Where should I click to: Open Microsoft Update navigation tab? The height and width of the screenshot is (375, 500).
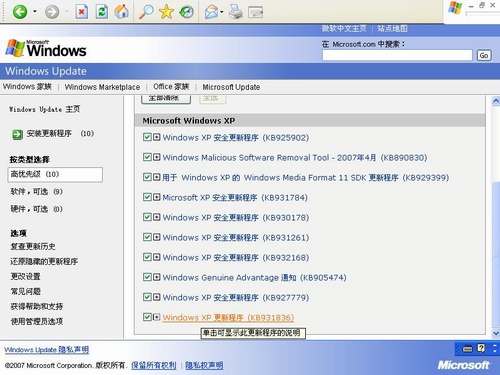[231, 87]
